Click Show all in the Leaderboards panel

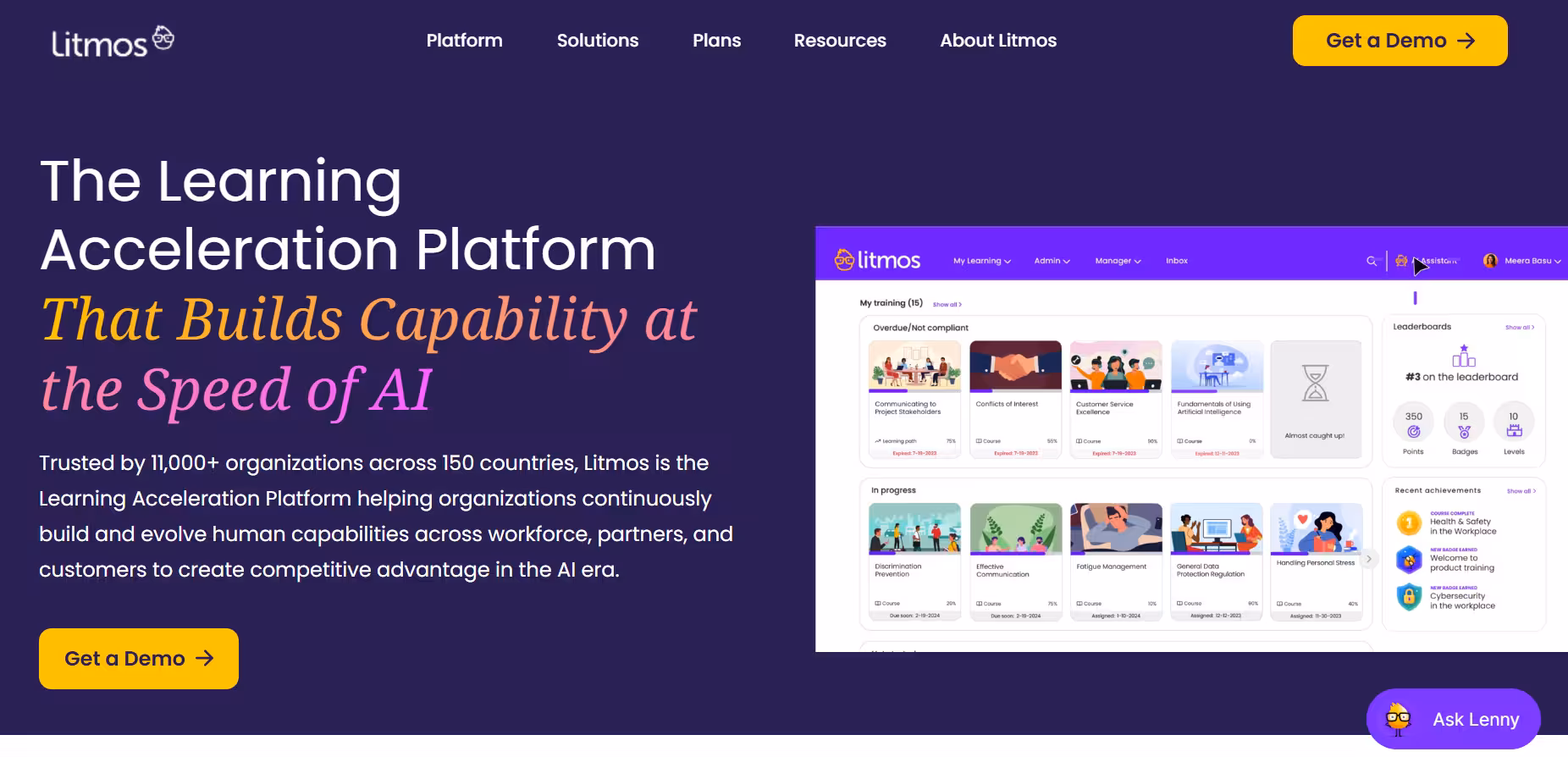tap(1520, 328)
